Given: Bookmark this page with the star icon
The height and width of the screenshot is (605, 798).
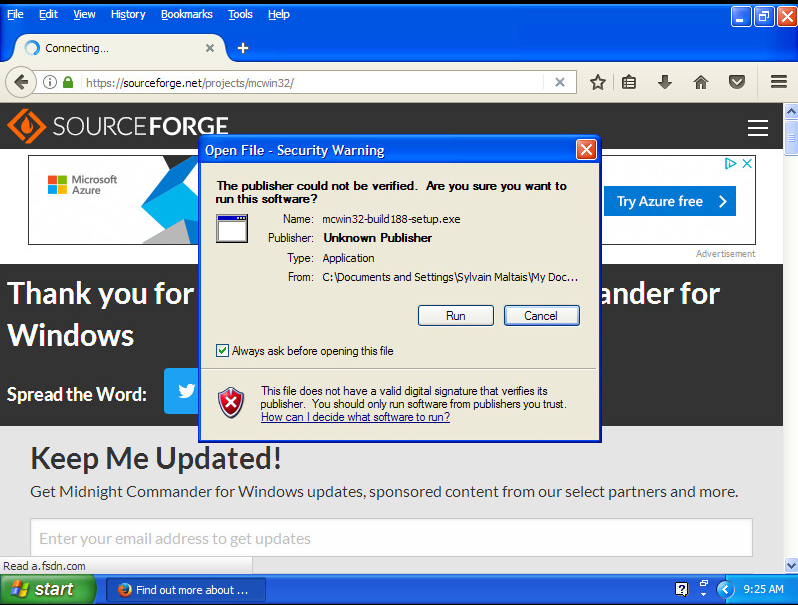Looking at the screenshot, I should [597, 82].
